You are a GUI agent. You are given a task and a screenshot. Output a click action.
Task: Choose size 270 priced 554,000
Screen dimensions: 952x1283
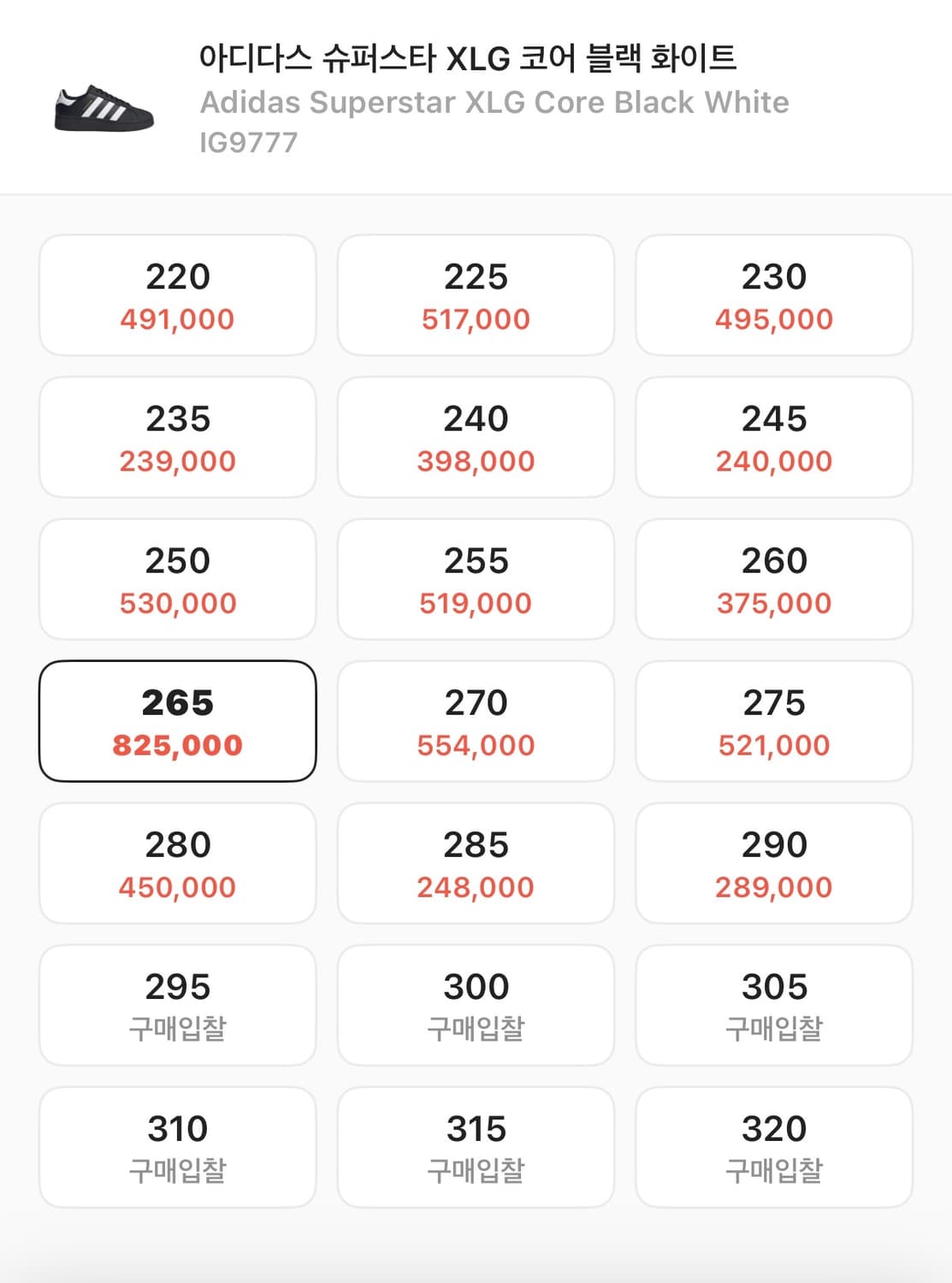476,722
